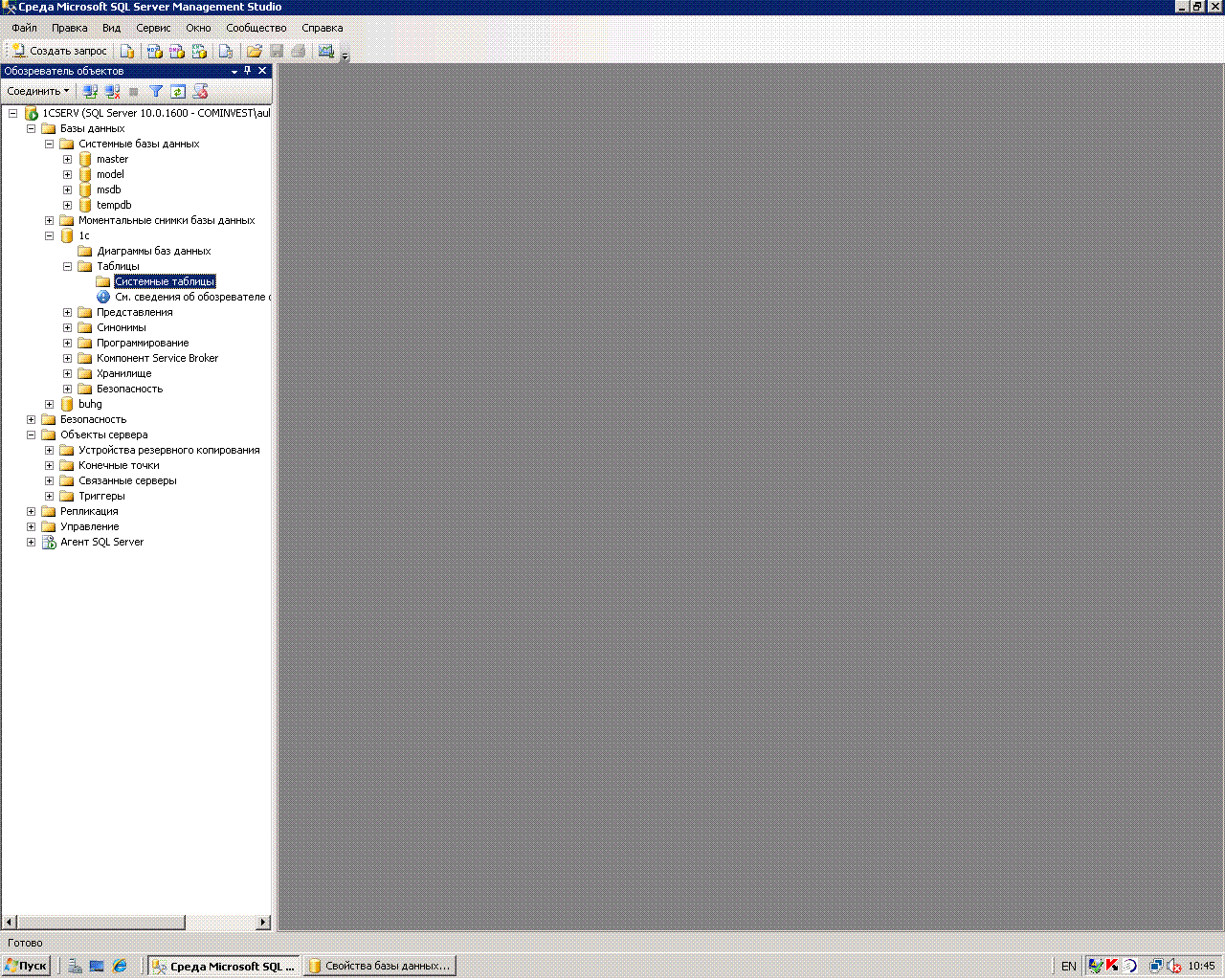The image size is (1225, 980).
Task: Open the Соединить dropdown
Action: pyautogui.click(x=38, y=91)
